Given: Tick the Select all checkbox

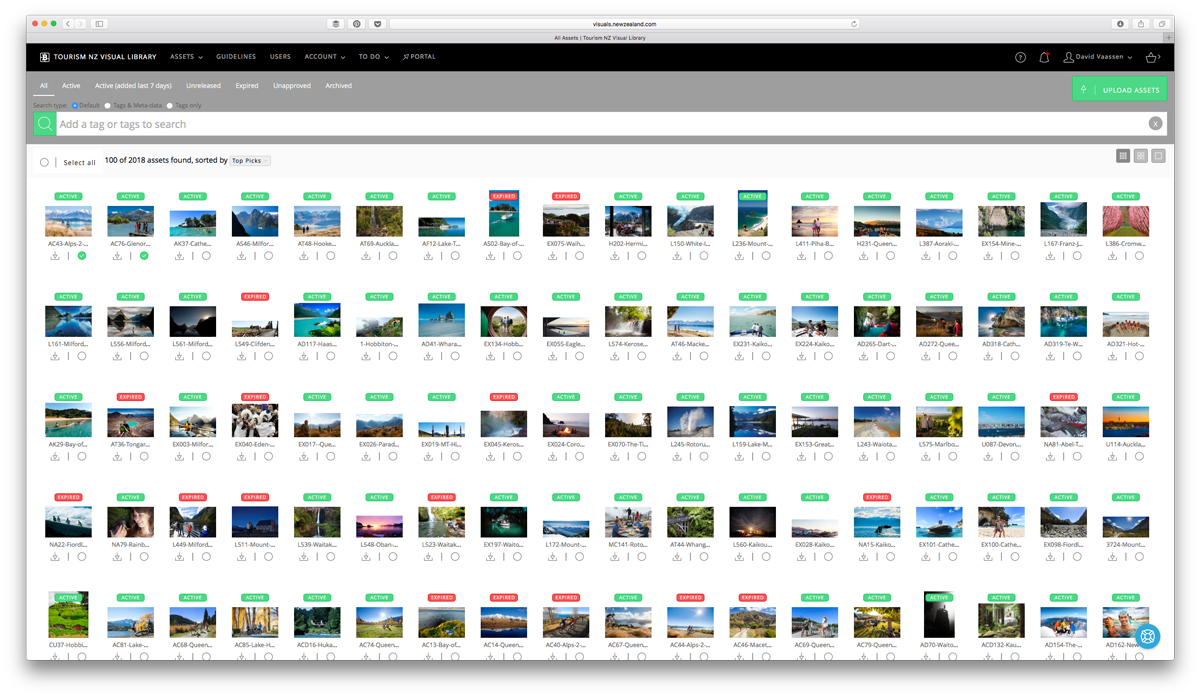Looking at the screenshot, I should [x=44, y=162].
